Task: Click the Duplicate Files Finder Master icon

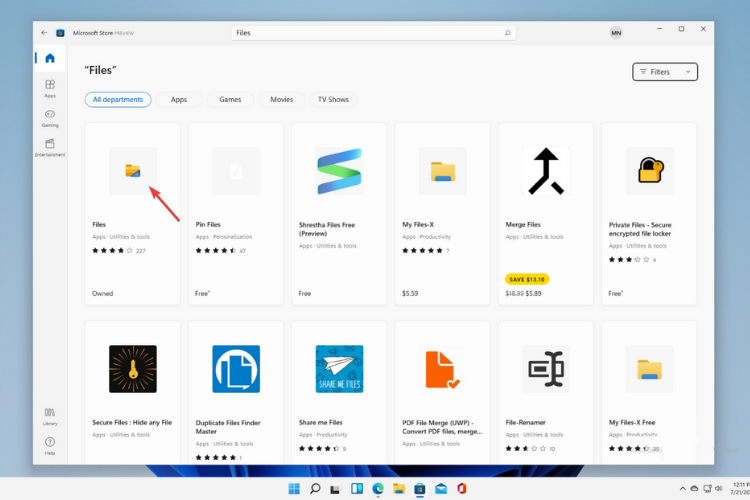Action: click(x=236, y=369)
